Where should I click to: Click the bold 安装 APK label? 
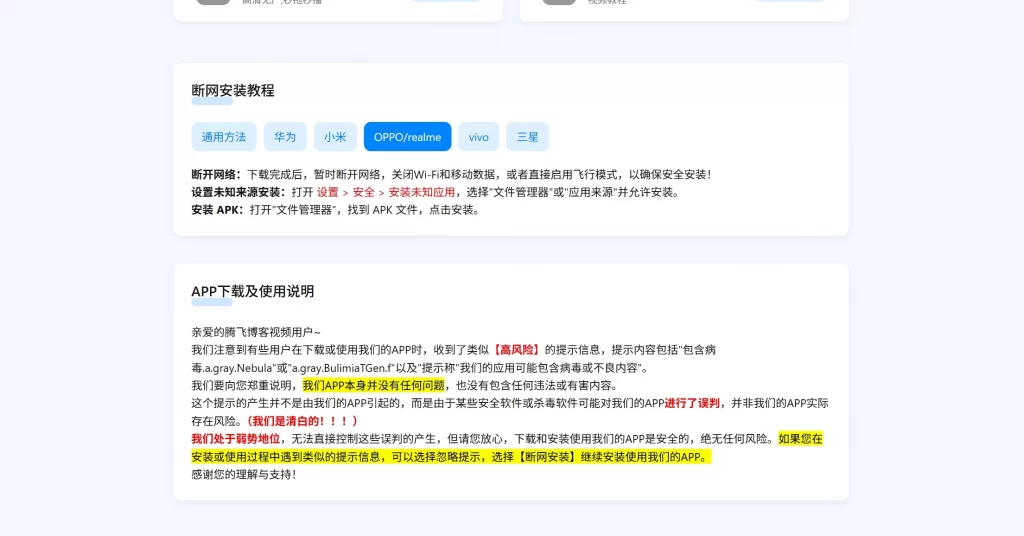point(217,210)
